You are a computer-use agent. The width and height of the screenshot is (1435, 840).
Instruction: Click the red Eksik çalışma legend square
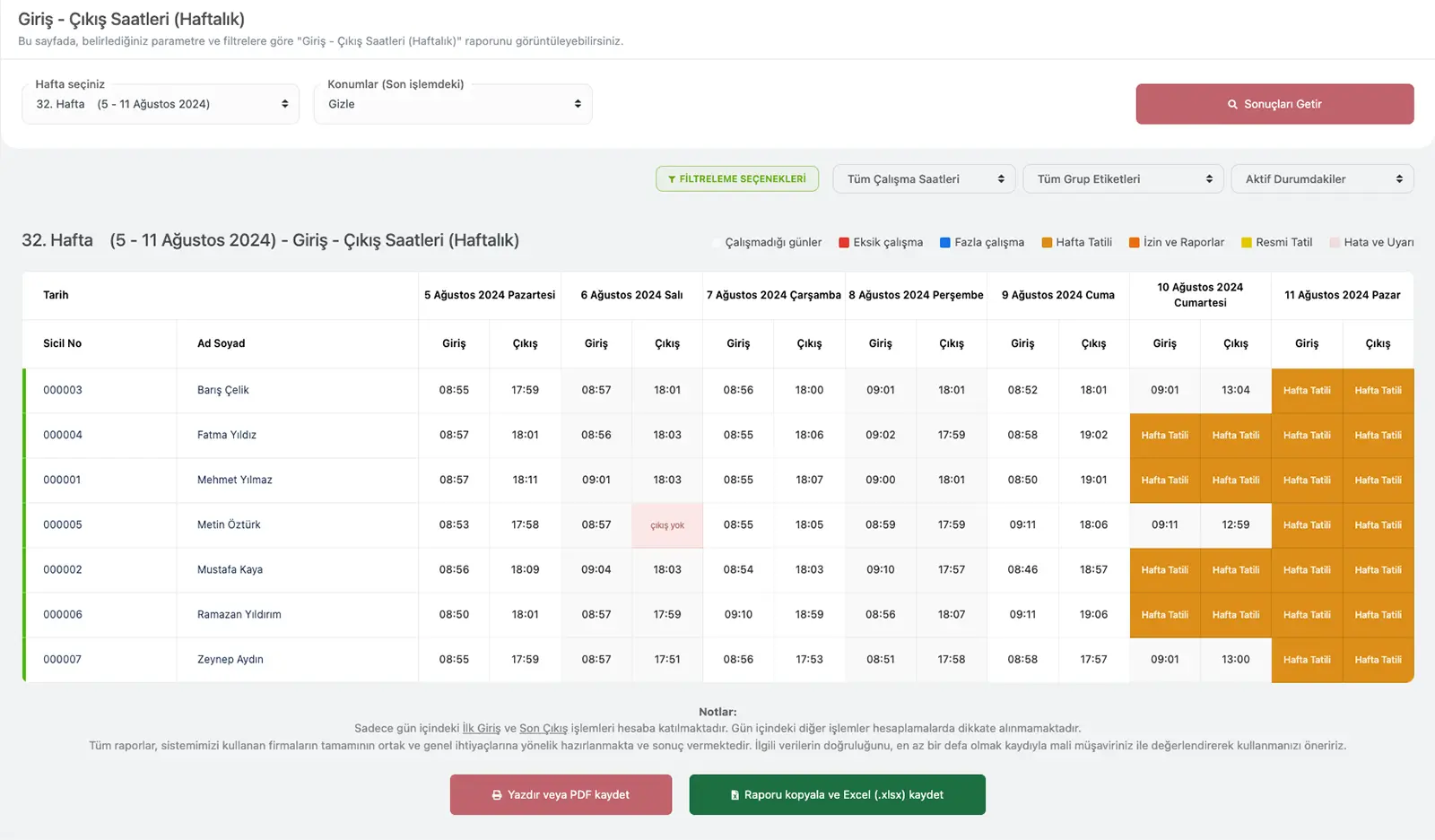tap(844, 243)
